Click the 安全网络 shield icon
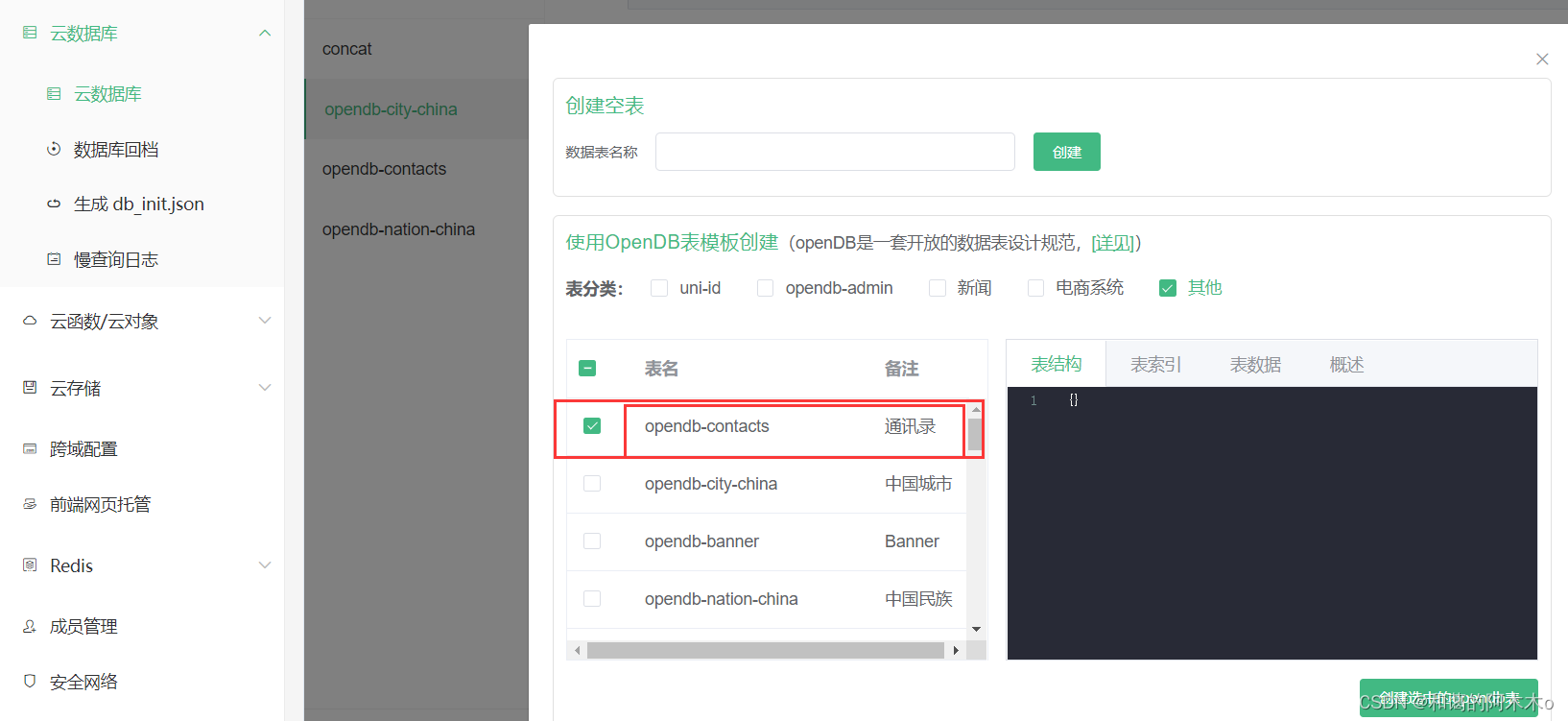Viewport: 1568px width, 721px height. [30, 682]
